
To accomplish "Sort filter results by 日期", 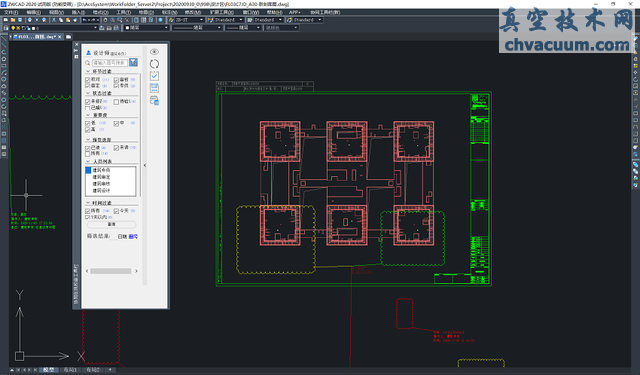I will [122, 237].
